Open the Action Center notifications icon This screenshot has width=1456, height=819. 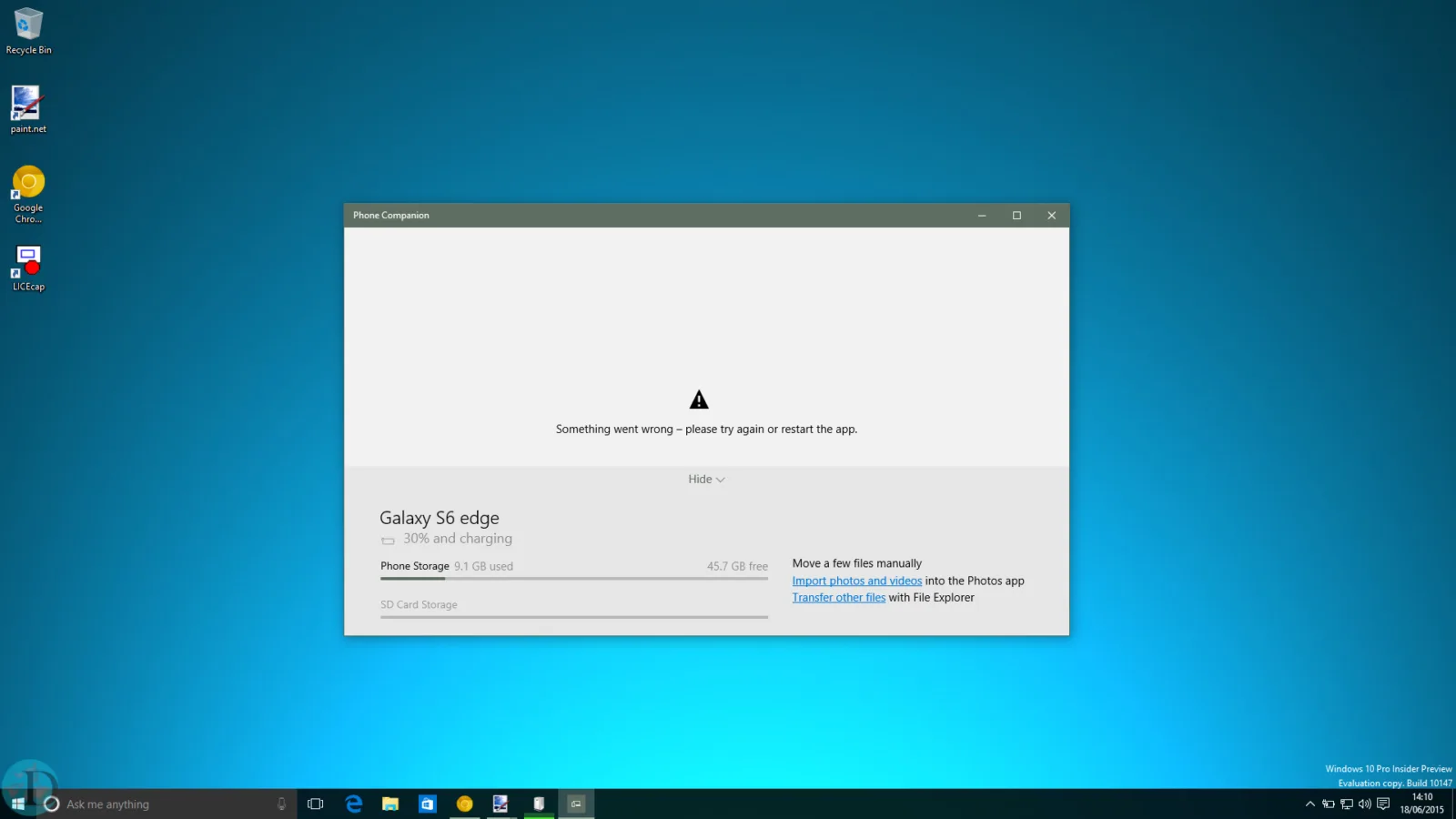click(1383, 804)
